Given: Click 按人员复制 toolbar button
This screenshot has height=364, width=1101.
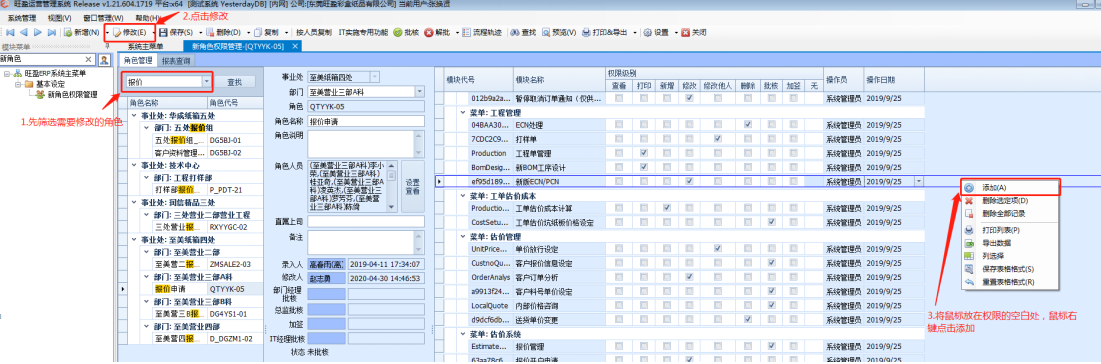Looking at the screenshot, I should pos(313,32).
